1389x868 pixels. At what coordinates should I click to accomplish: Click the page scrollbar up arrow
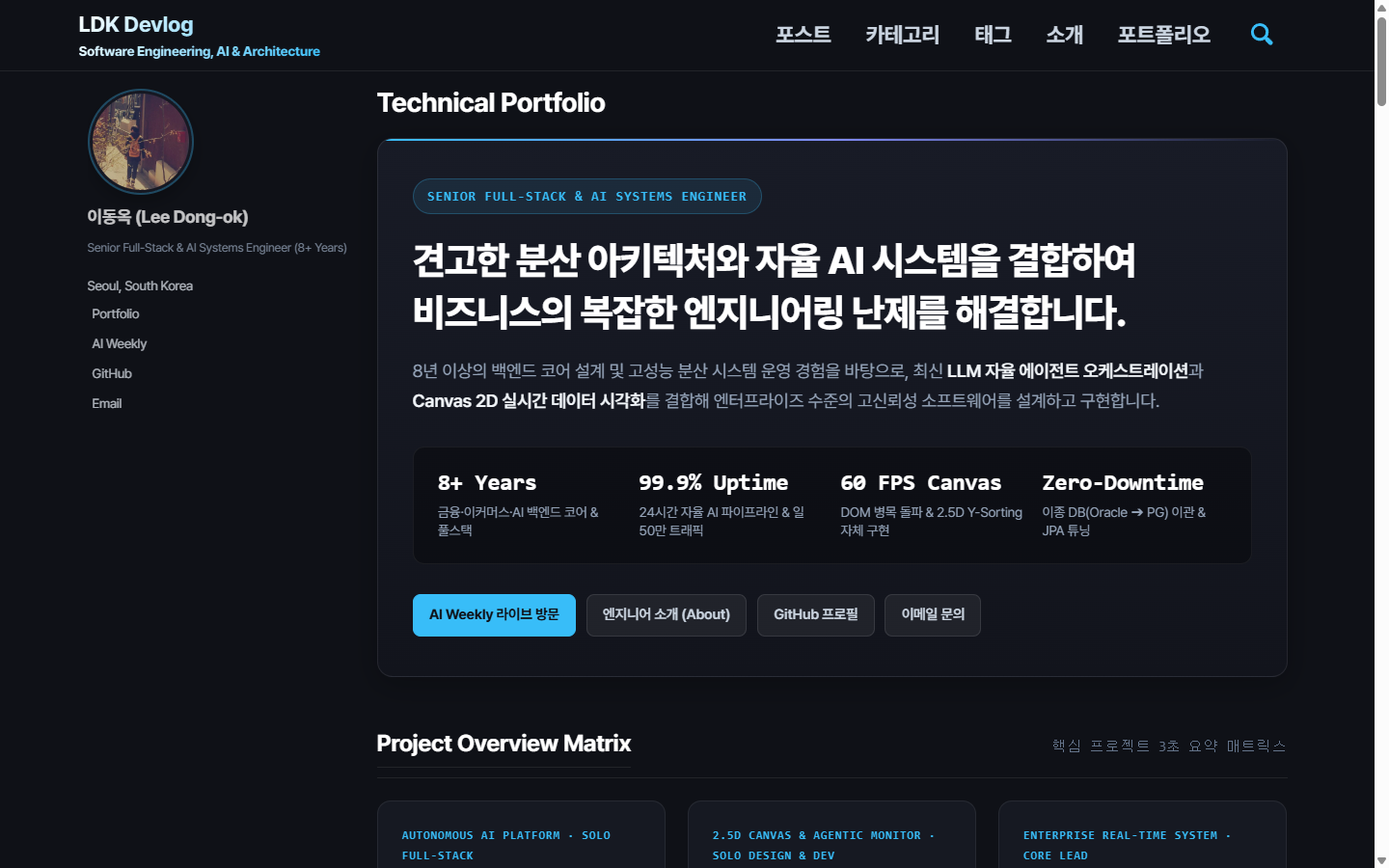[1381, 7]
